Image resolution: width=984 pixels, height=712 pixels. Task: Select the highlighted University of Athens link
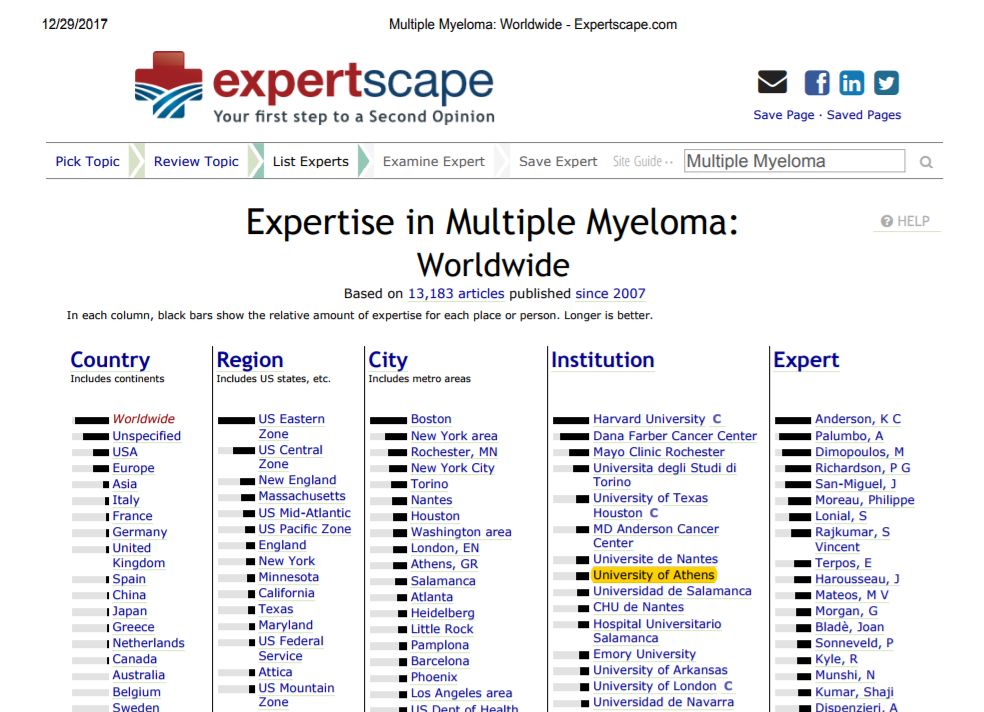point(653,575)
